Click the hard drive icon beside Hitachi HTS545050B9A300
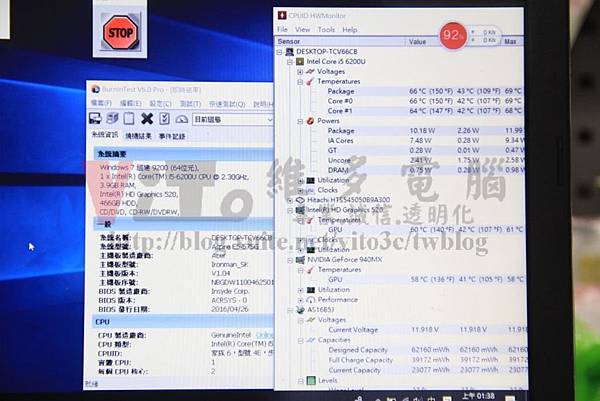Viewport: 600px width, 401px height. pos(300,200)
